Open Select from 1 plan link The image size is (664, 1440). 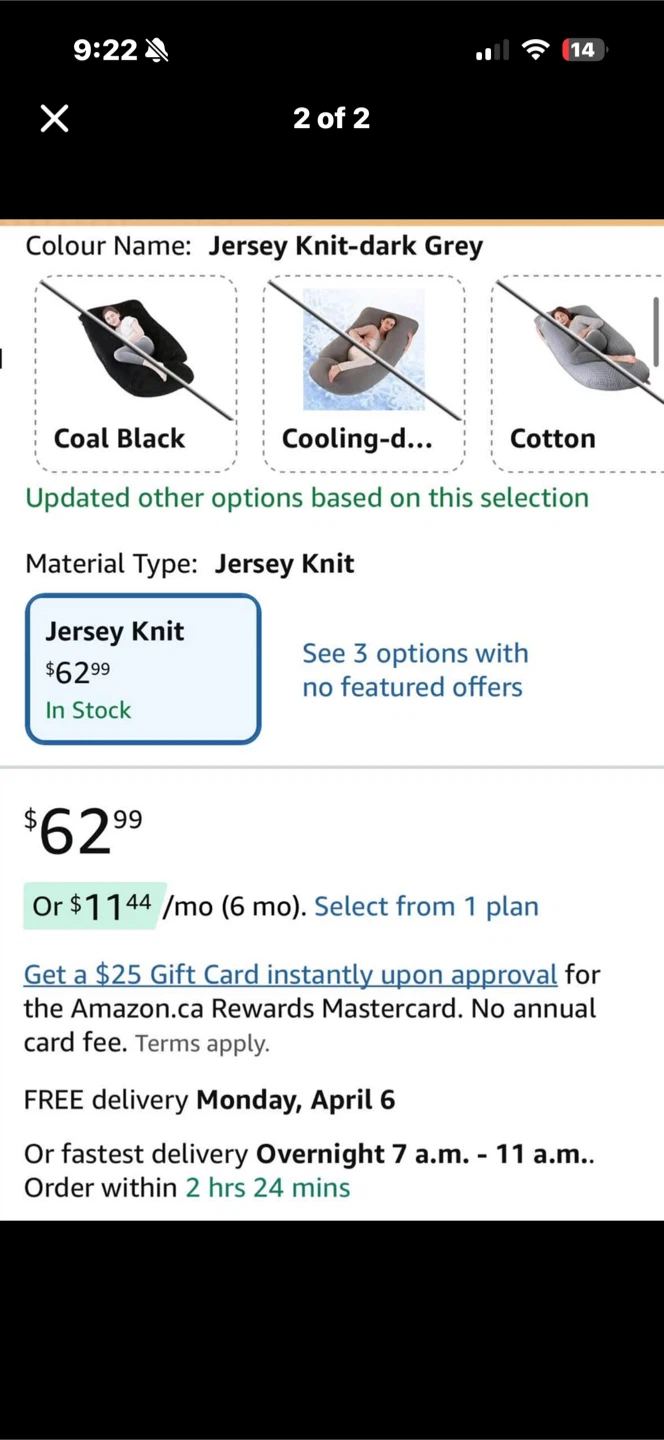tap(426, 906)
